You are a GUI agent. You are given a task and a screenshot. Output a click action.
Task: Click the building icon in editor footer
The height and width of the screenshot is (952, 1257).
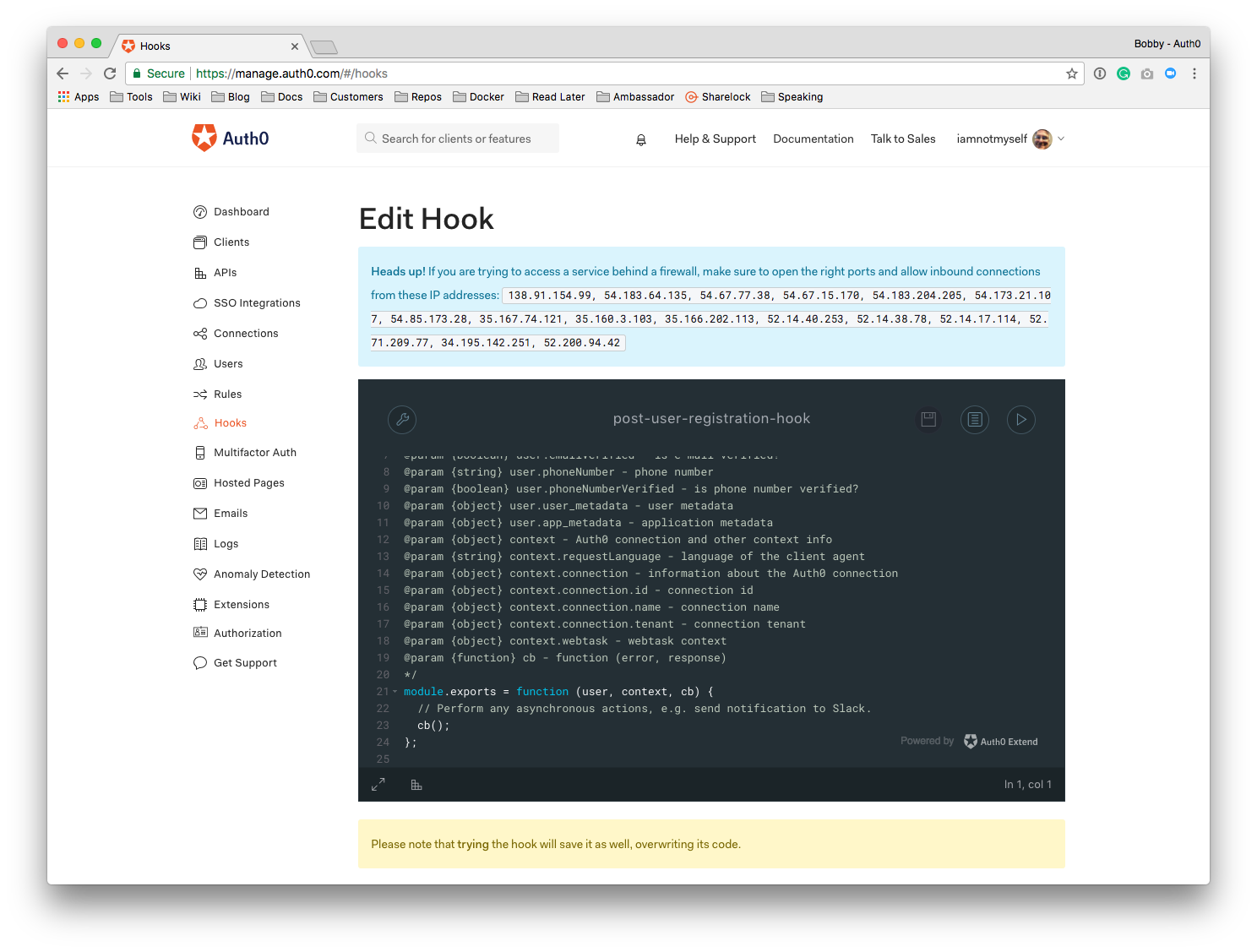416,785
